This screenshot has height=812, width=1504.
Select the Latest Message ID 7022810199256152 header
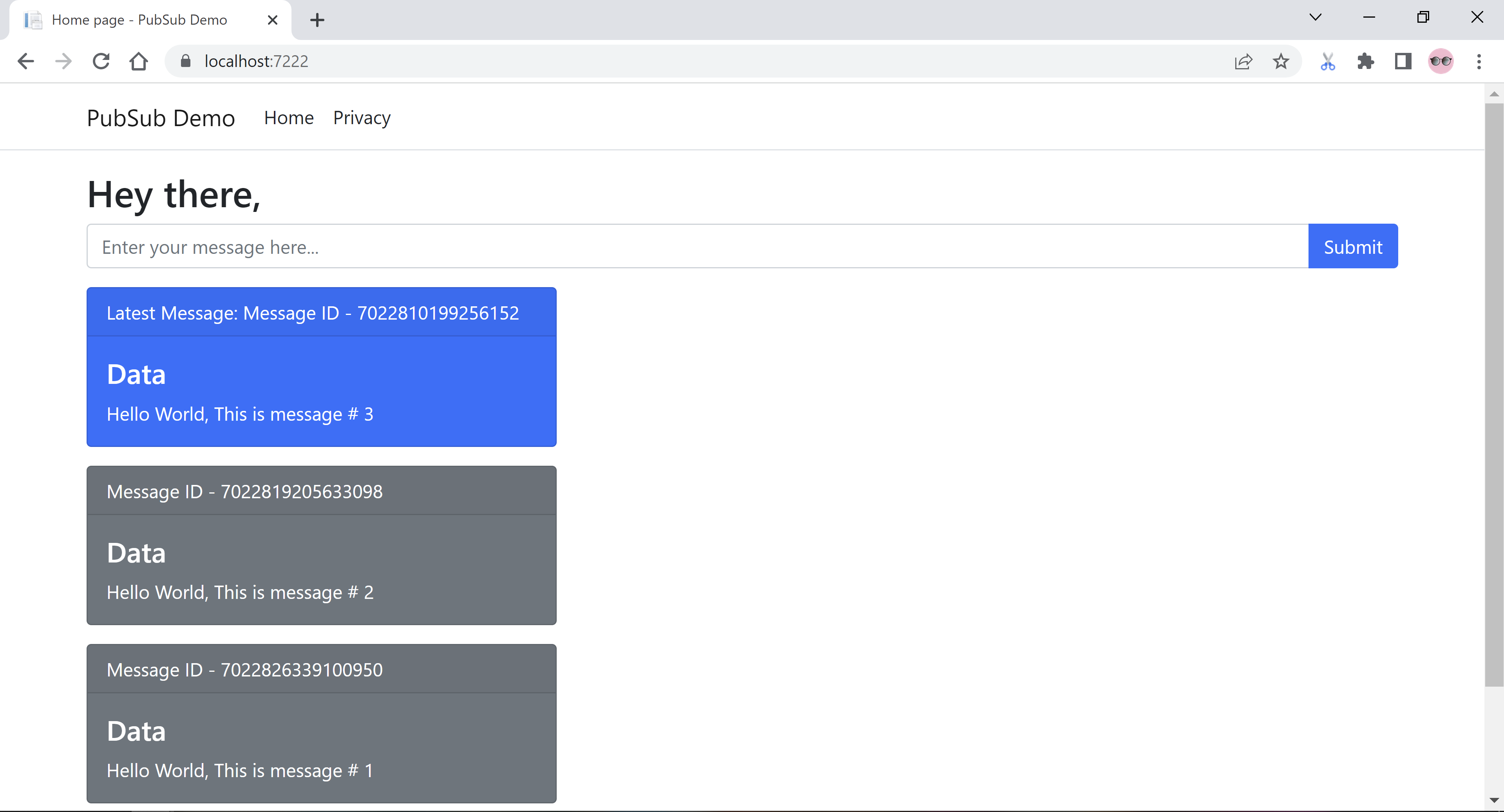(x=322, y=312)
